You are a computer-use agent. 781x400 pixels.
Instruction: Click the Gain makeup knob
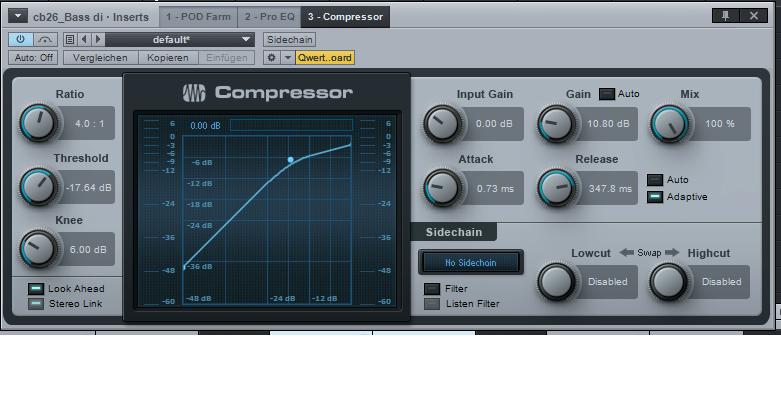(556, 123)
